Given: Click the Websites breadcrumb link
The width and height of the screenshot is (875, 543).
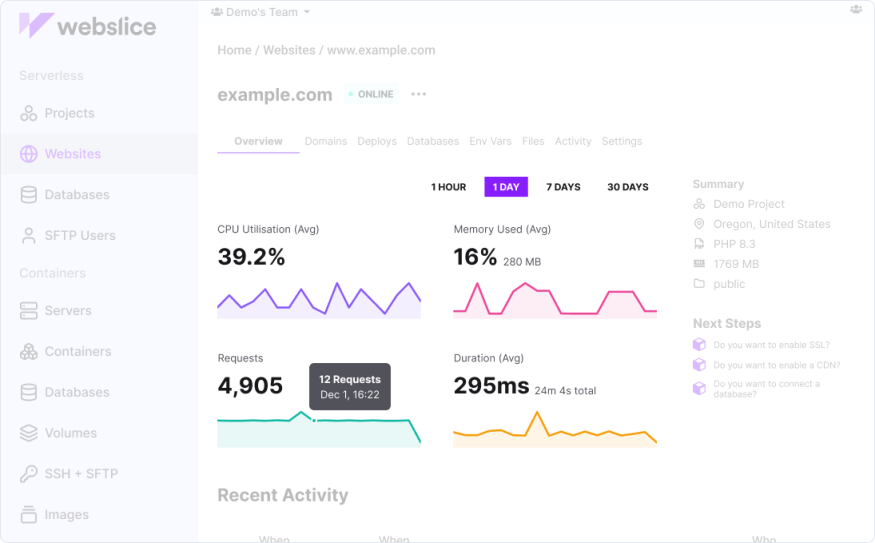Looking at the screenshot, I should pos(289,50).
